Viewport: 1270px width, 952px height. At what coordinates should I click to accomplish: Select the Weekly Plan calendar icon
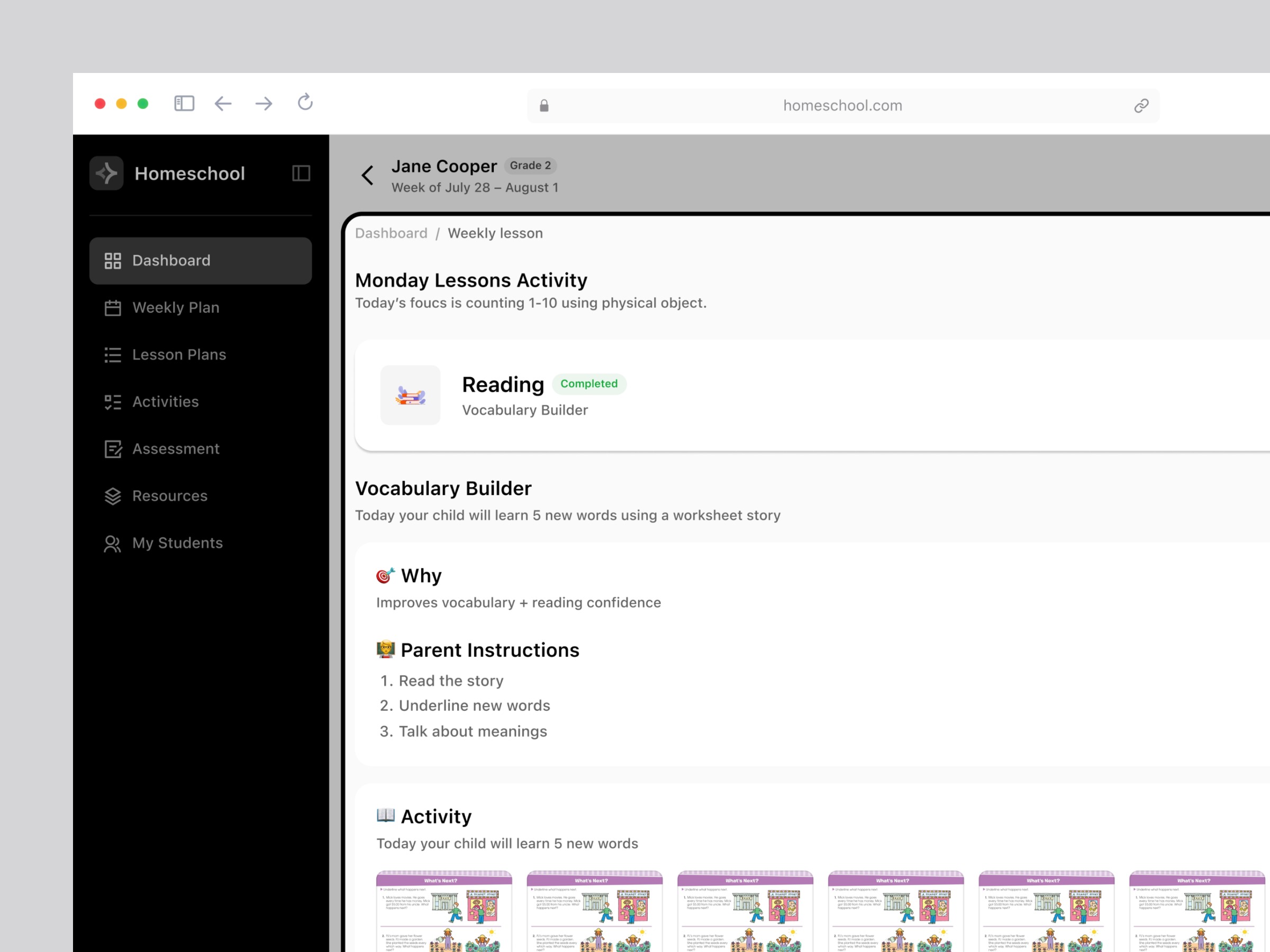(113, 308)
